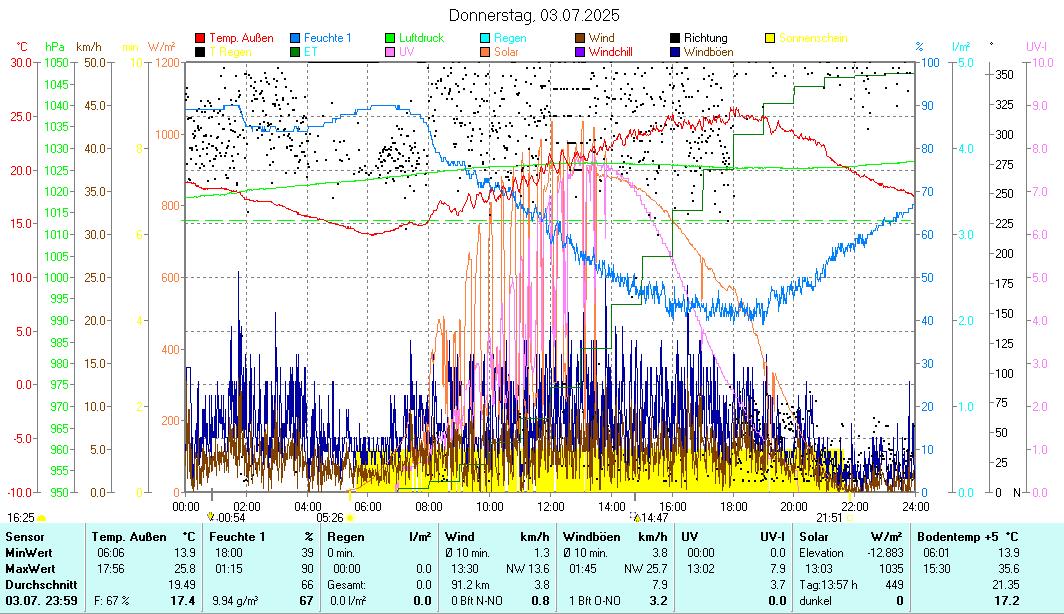This screenshot has height=614, width=1064.
Task: Click the UV-I axis unit label above chart
Action: click(1036, 47)
